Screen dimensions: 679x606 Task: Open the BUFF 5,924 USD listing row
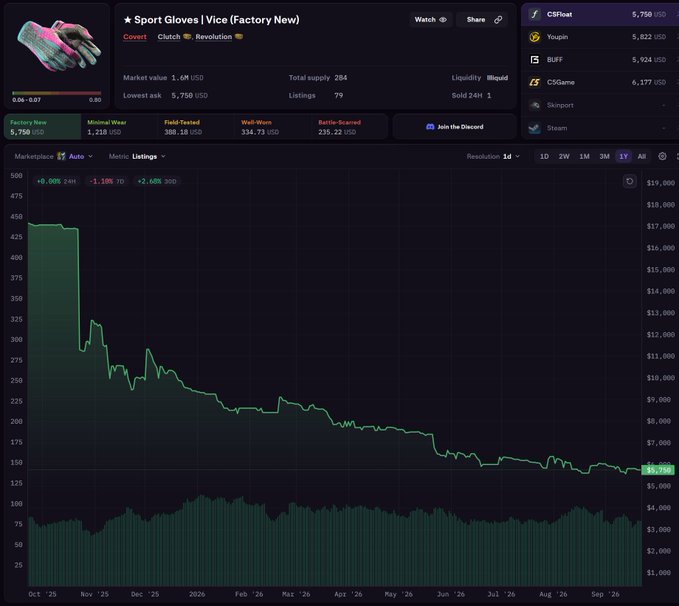[x=600, y=60]
